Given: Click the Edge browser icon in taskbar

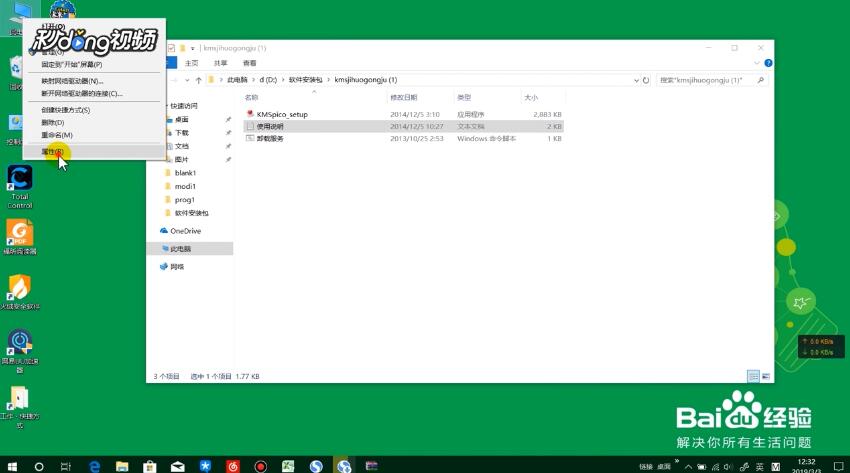Looking at the screenshot, I should [95, 466].
